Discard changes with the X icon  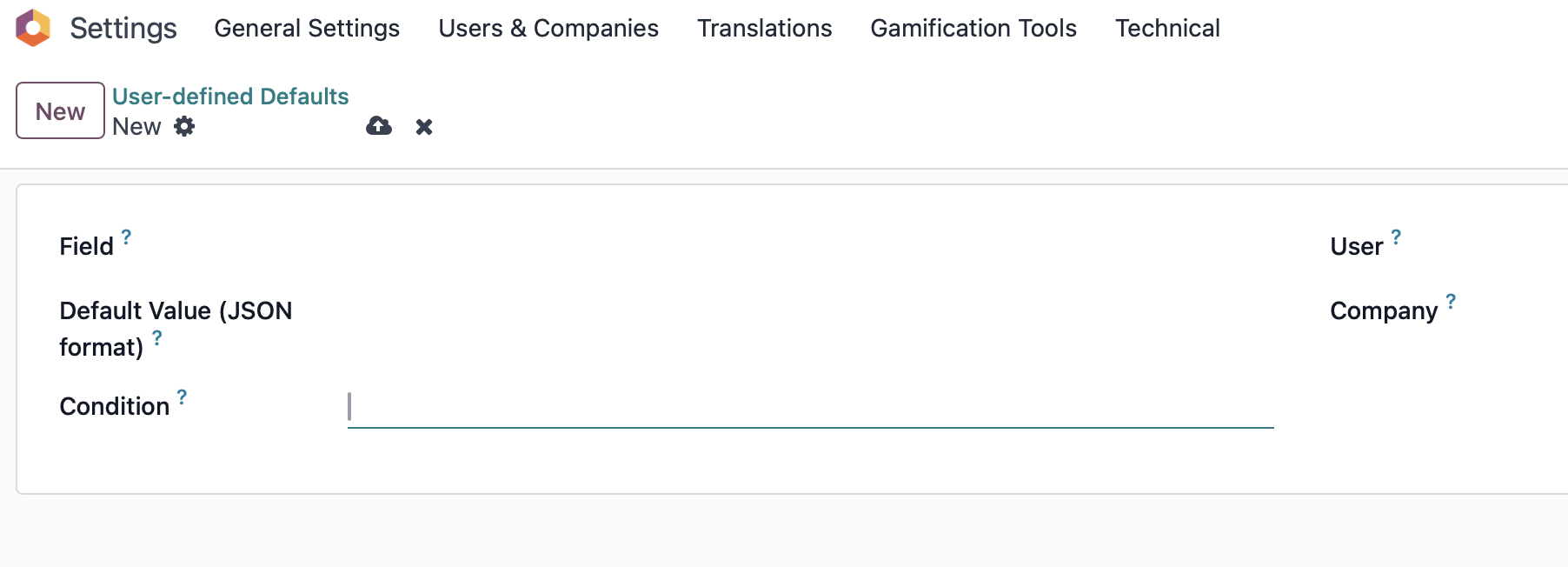[424, 127]
